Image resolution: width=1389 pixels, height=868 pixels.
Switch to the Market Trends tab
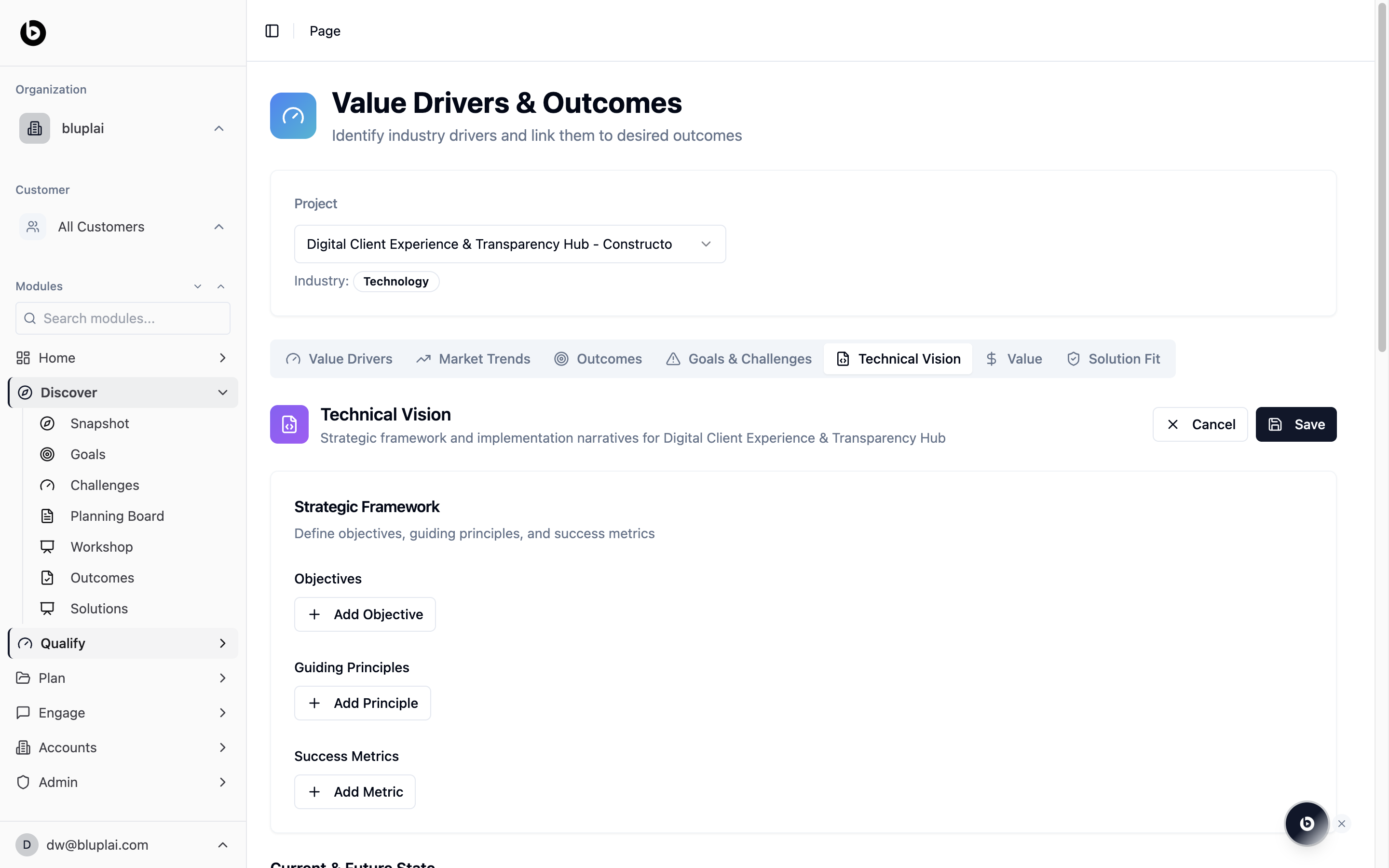(473, 359)
